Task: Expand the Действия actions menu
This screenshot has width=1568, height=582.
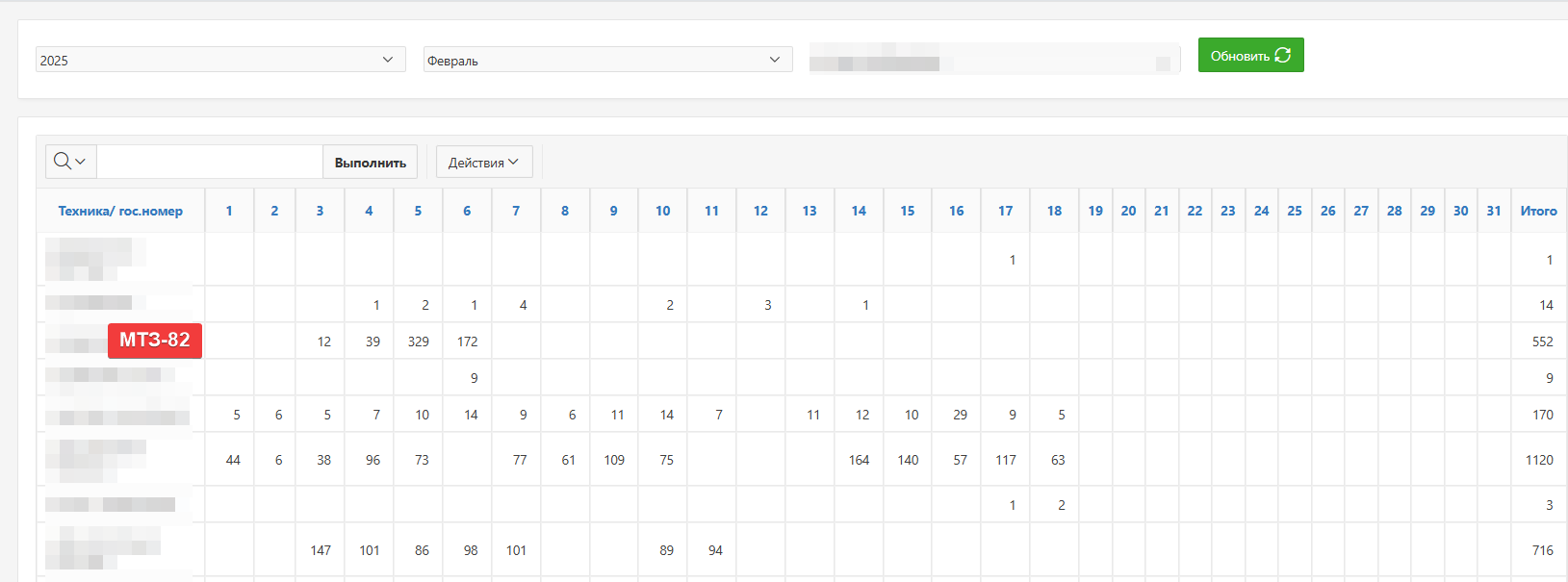Action: [x=483, y=163]
